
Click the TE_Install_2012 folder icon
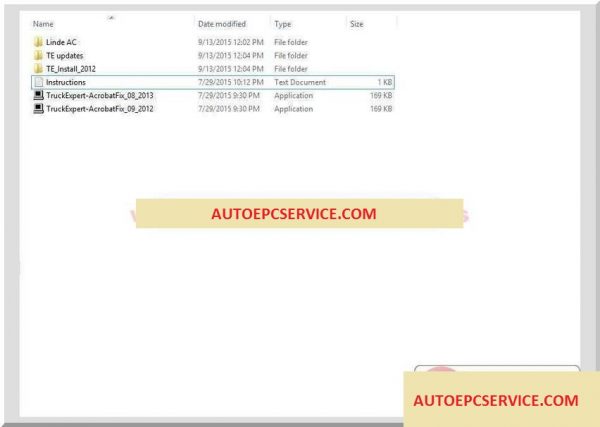[38, 69]
